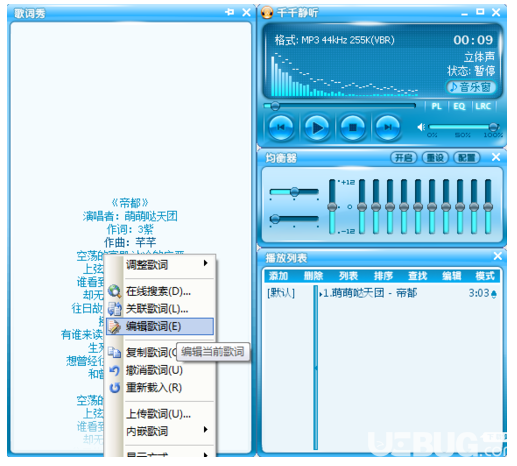Click the 《帝都》 lyric title line
This screenshot has width=517, height=466.
point(130,203)
